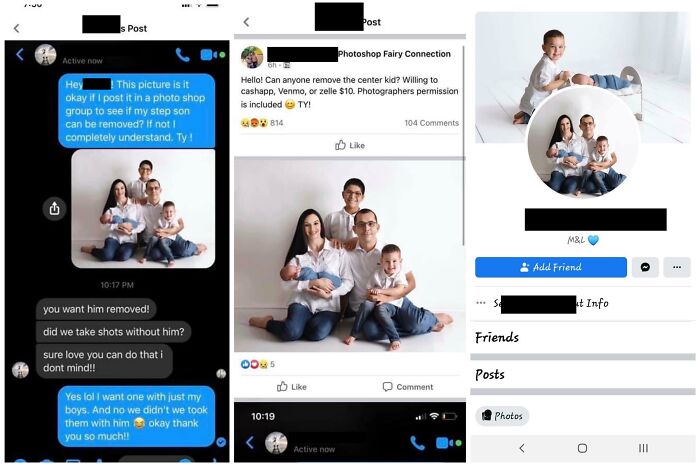Open the family photo sent in chat
The image size is (700, 467).
point(143,208)
